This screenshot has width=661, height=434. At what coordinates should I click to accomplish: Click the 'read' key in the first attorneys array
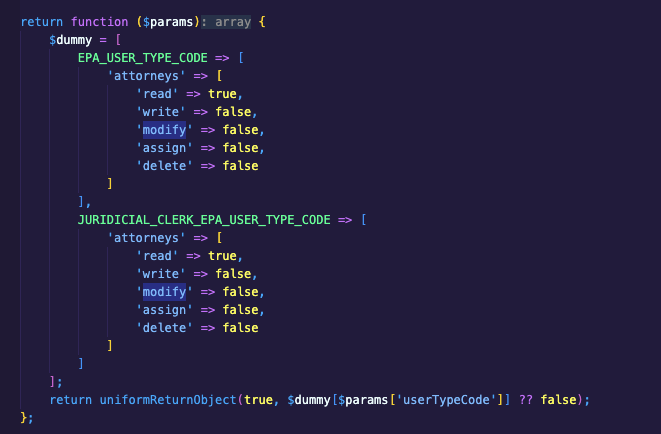click(157, 93)
